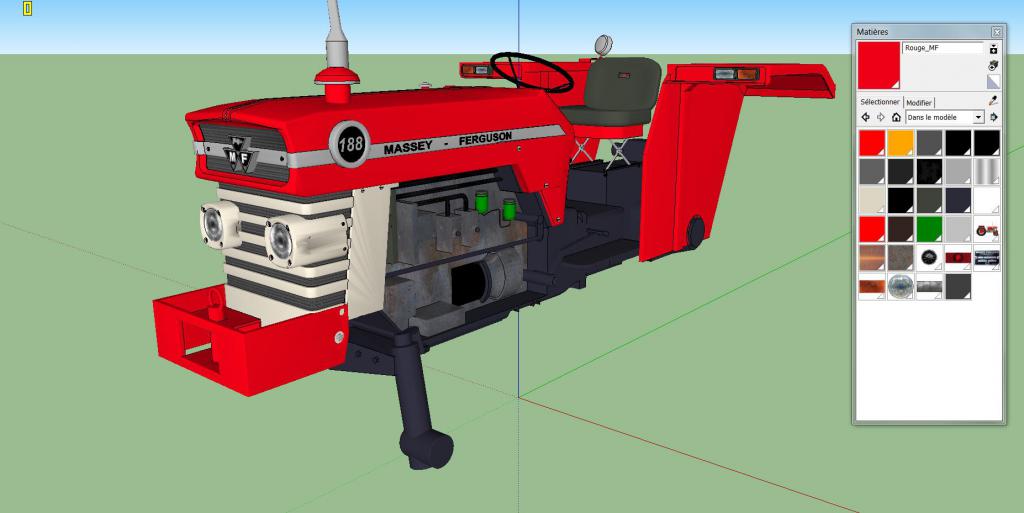Click the Rouge_MF material name field
Screen dimensions: 1024x513
pos(943,48)
